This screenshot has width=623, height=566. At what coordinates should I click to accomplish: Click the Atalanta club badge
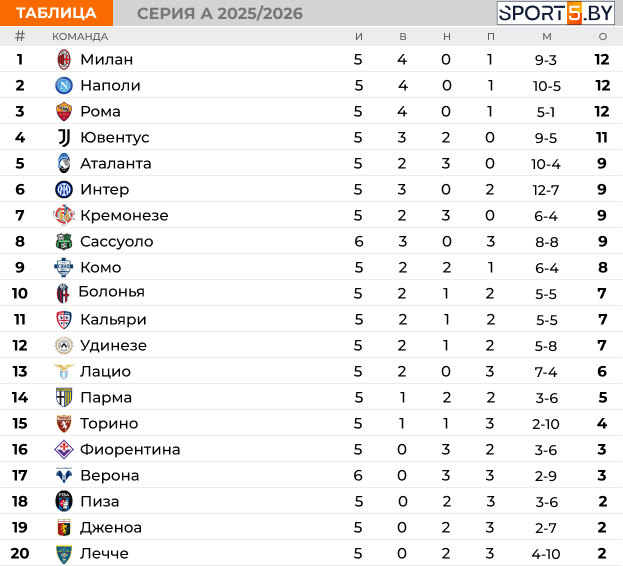(x=64, y=163)
